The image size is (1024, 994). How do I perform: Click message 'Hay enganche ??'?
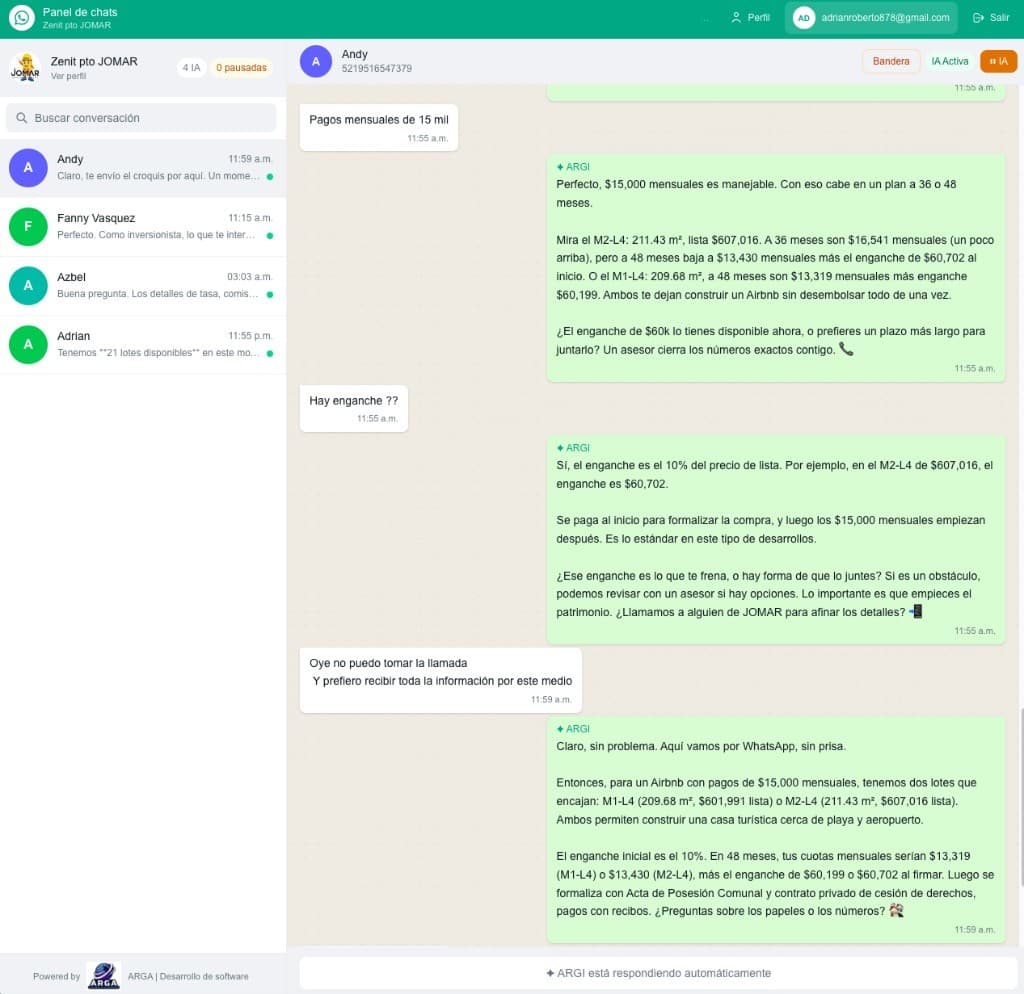point(353,408)
